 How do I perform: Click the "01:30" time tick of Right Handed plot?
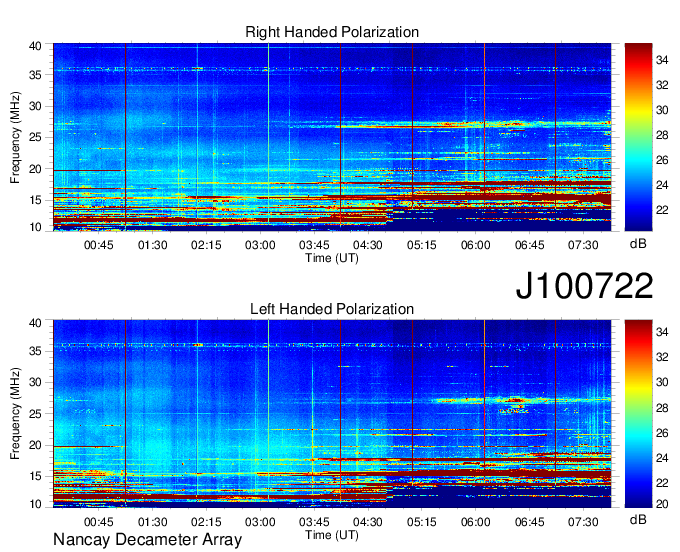point(153,245)
